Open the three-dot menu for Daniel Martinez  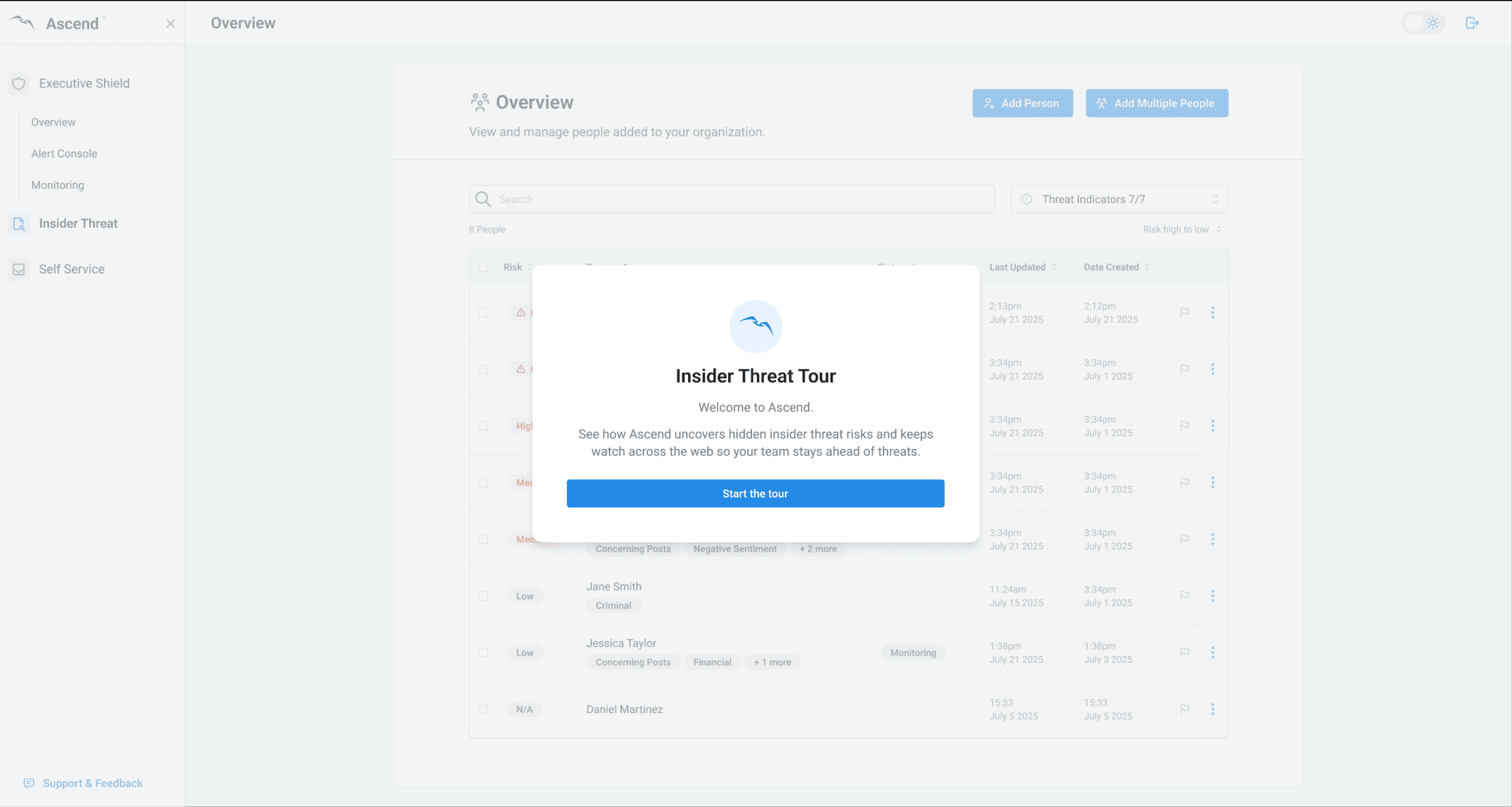coord(1213,709)
